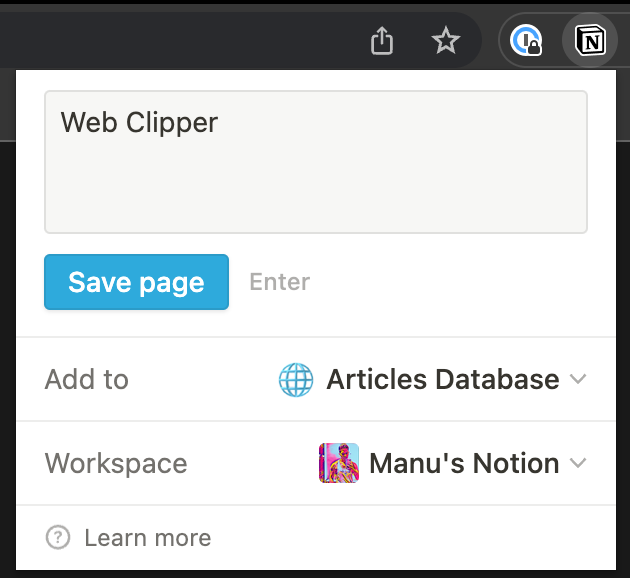Click the question mark help icon
630x578 pixels.
coord(58,538)
